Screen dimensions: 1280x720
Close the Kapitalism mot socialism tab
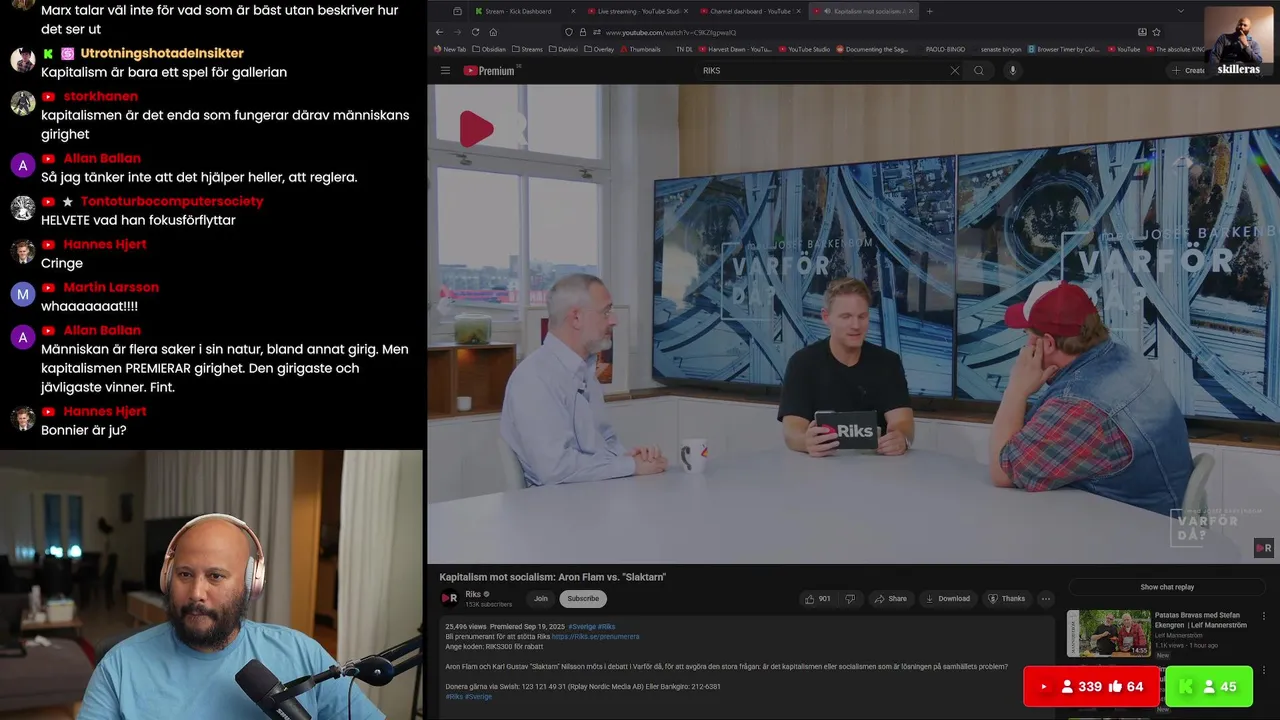coord(911,11)
